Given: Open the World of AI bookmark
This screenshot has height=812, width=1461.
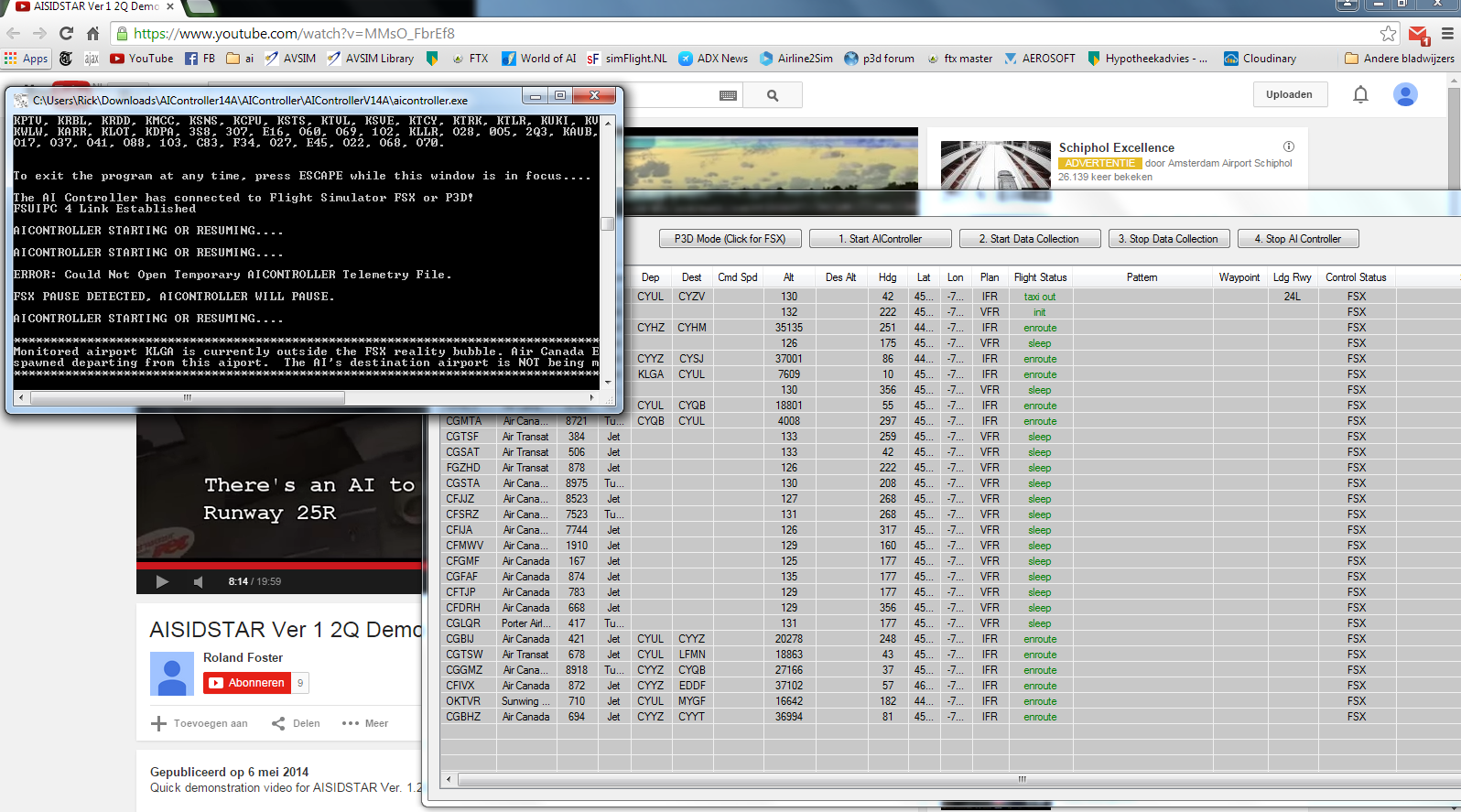Looking at the screenshot, I should [539, 59].
